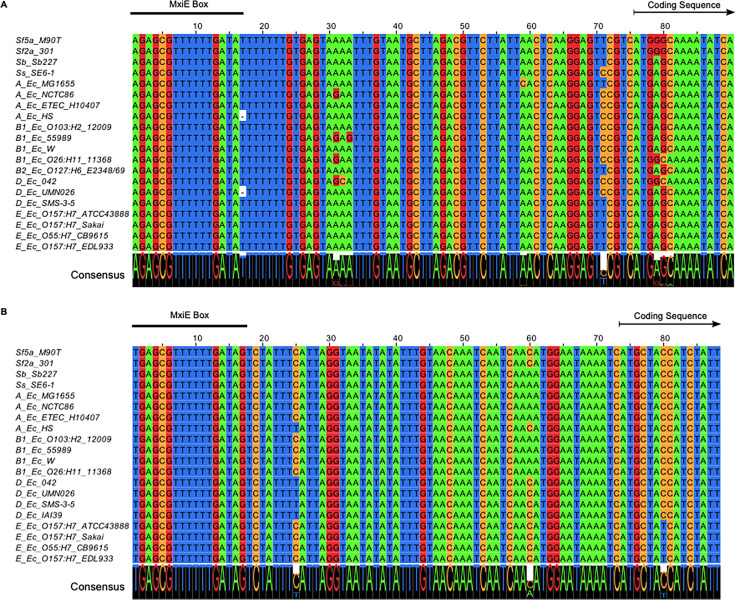Select the B2_Ec_O127:H6_E2348/69 row label
Screen dimensions: 735x600
coord(70,171)
